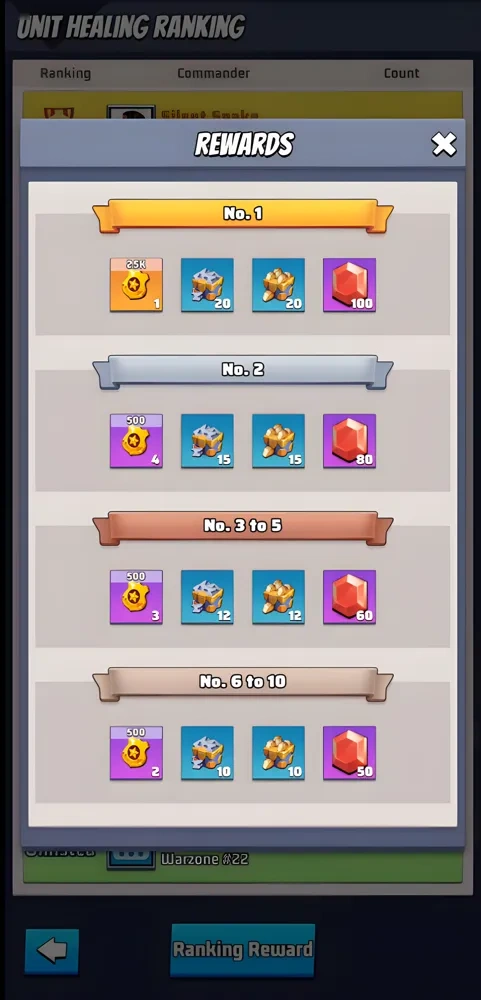Tap the 500 badge reward with count 4
This screenshot has width=481, height=1000.
tap(137, 441)
